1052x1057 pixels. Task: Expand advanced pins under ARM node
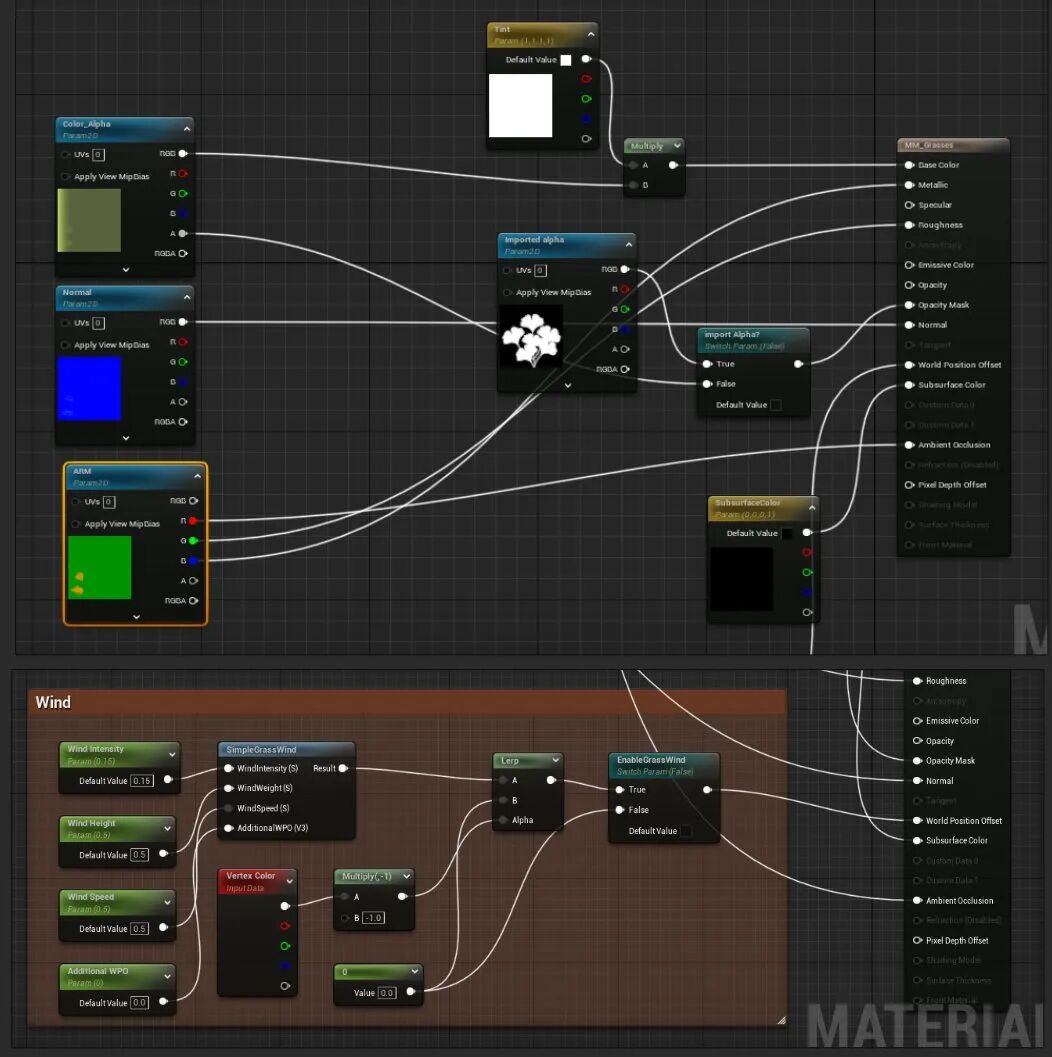tap(136, 616)
